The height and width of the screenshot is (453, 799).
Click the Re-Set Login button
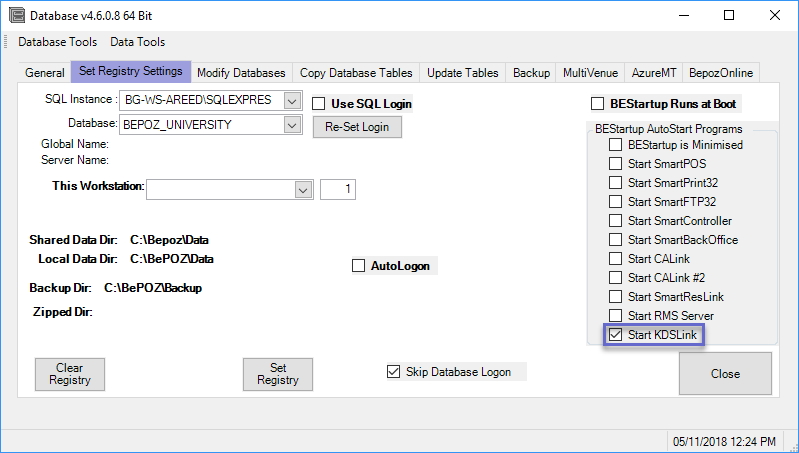pyautogui.click(x=357, y=128)
